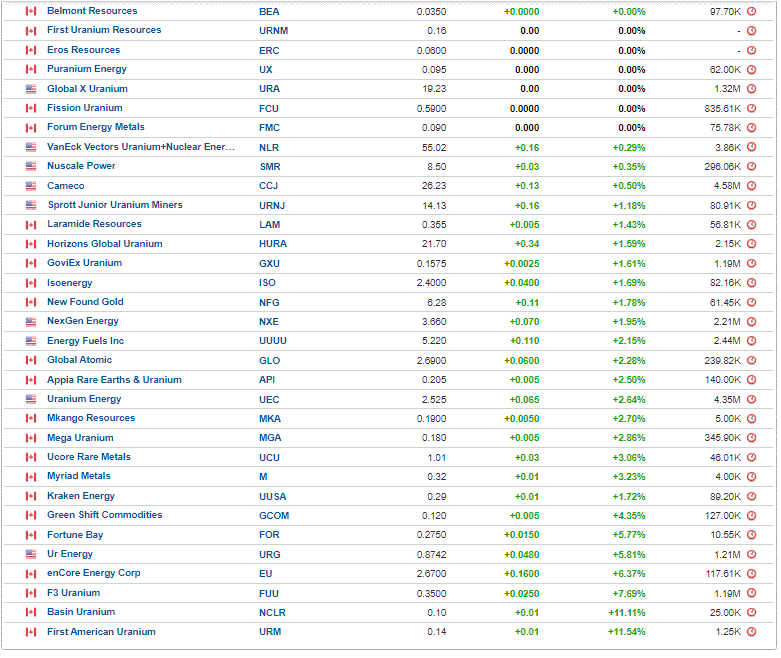Click the clock icon in Puranium Energy row

[752, 70]
